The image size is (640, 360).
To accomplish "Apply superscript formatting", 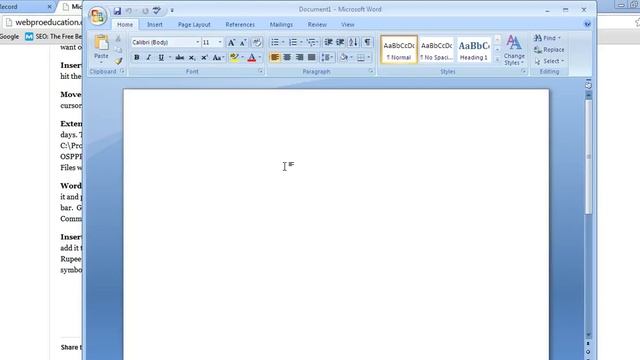I will coord(204,58).
